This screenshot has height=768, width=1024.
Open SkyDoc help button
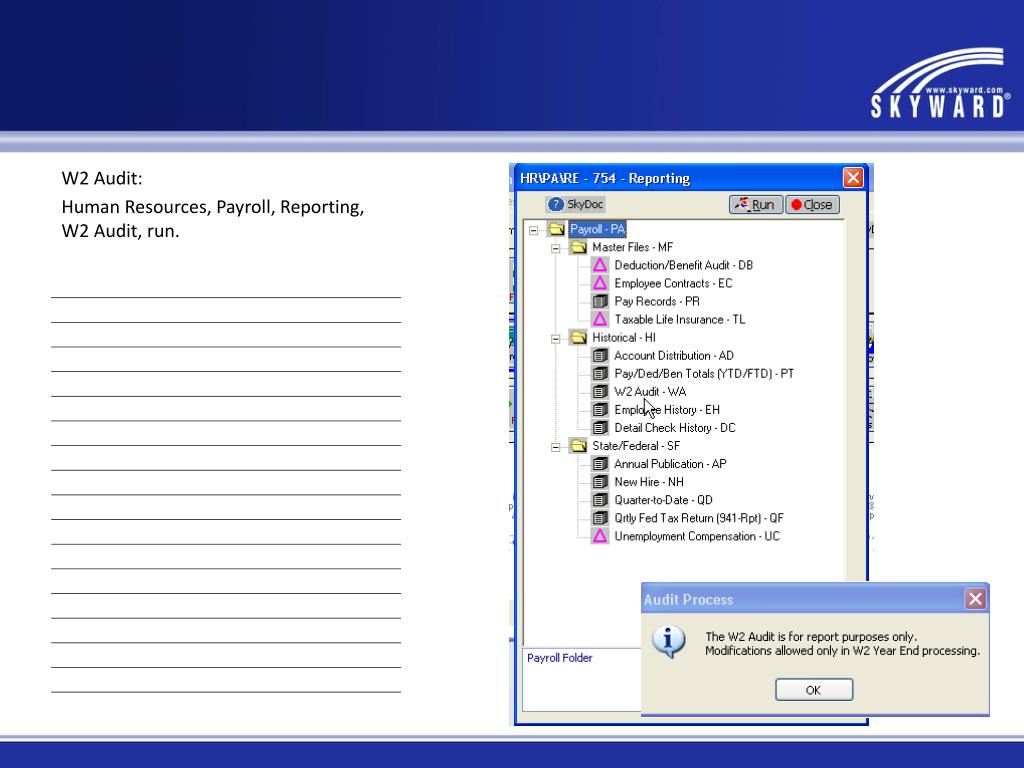[x=575, y=204]
